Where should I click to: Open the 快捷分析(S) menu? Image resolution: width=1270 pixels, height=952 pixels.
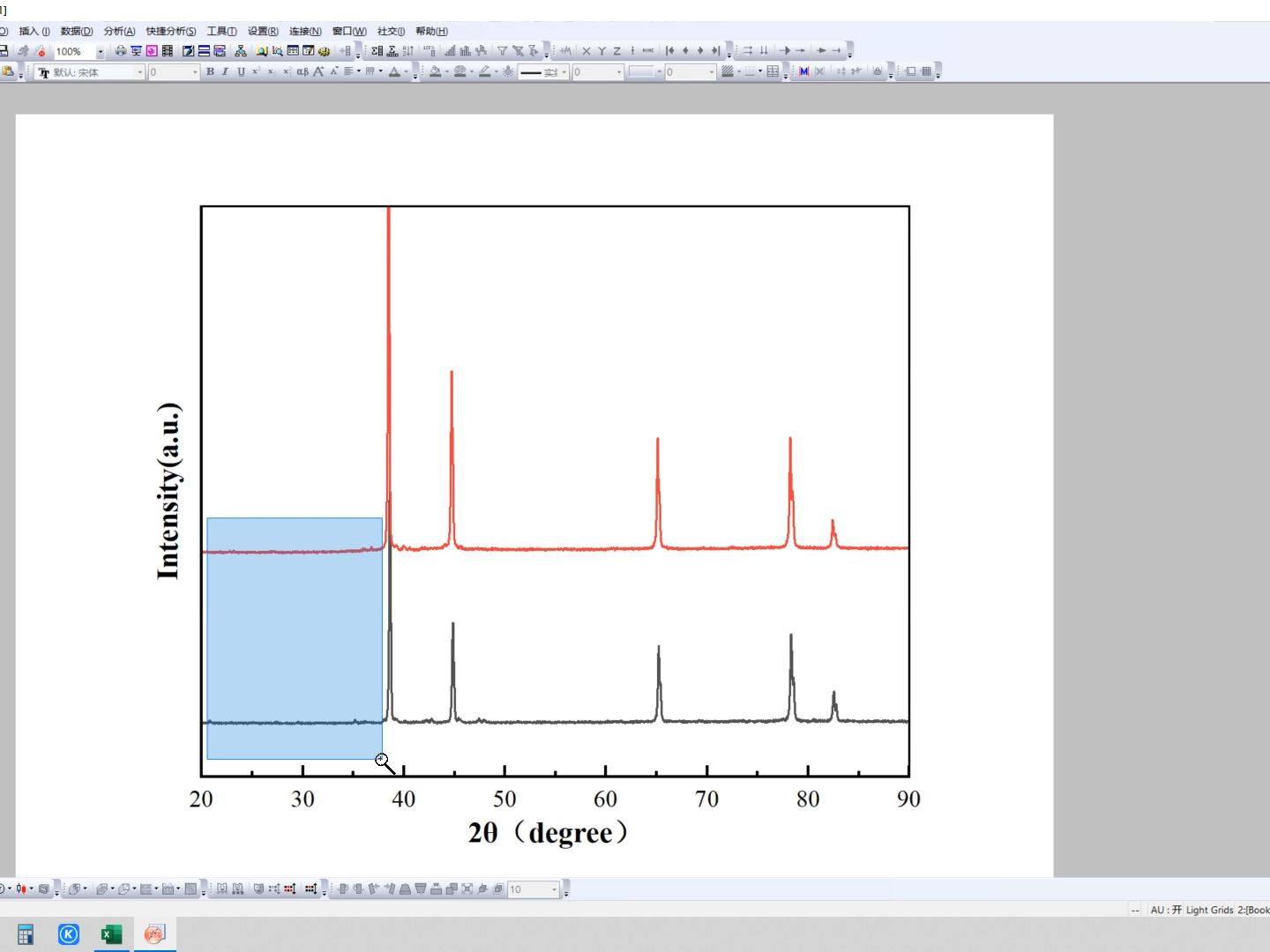tap(171, 31)
